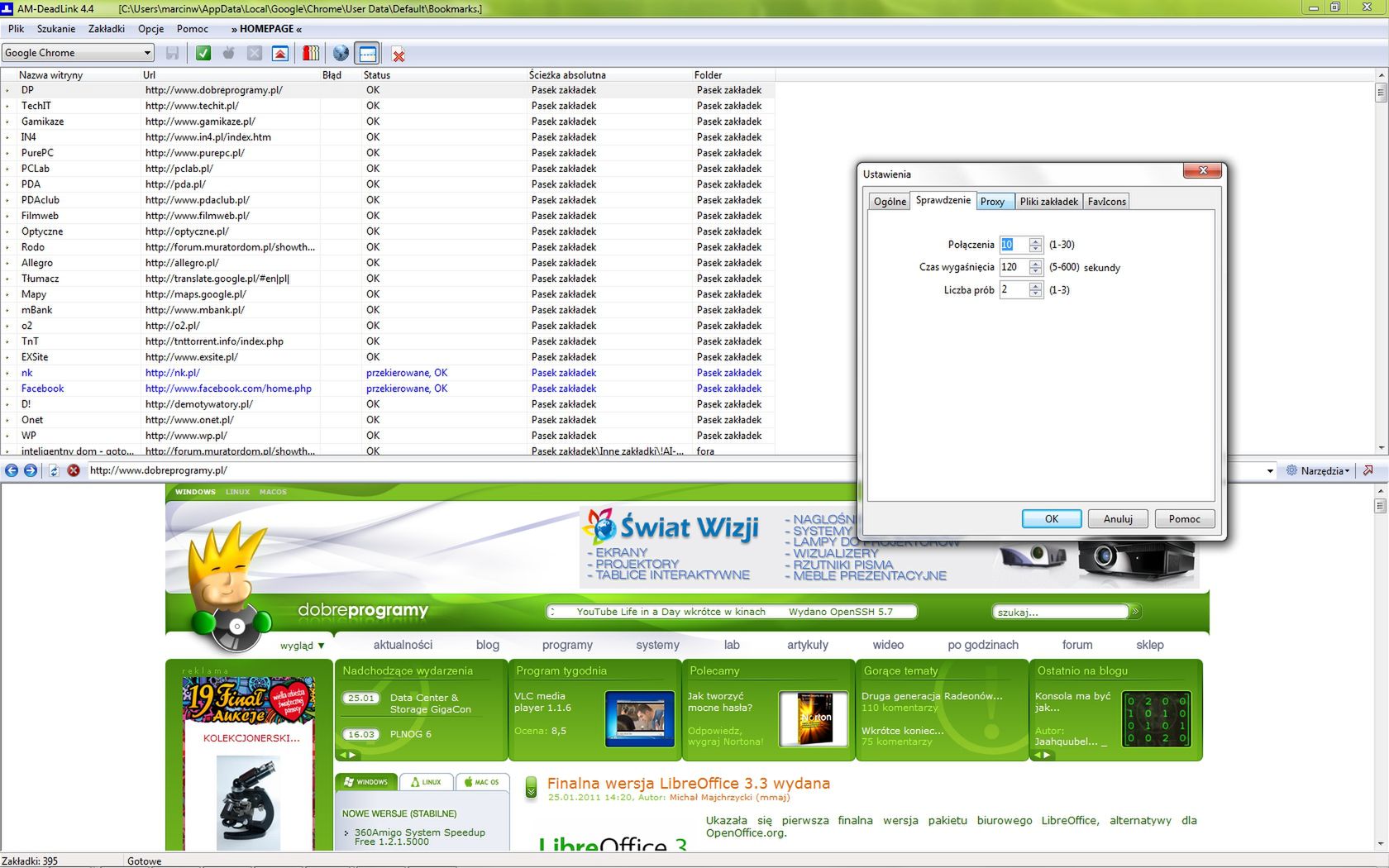Click the Norton box image under Polecamy
The height and width of the screenshot is (868, 1389).
pos(815,718)
